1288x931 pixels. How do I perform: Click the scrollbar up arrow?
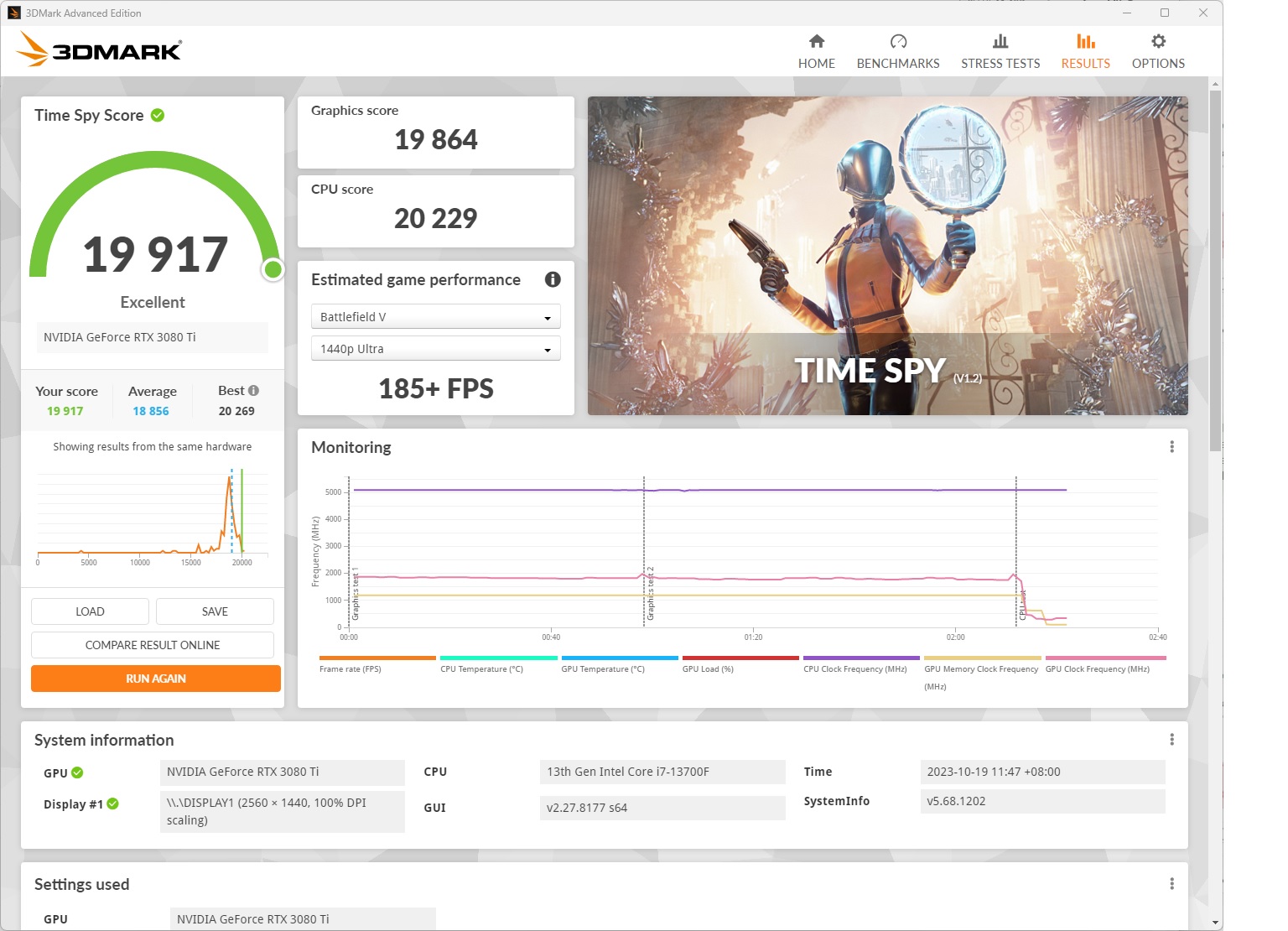pos(1215,84)
